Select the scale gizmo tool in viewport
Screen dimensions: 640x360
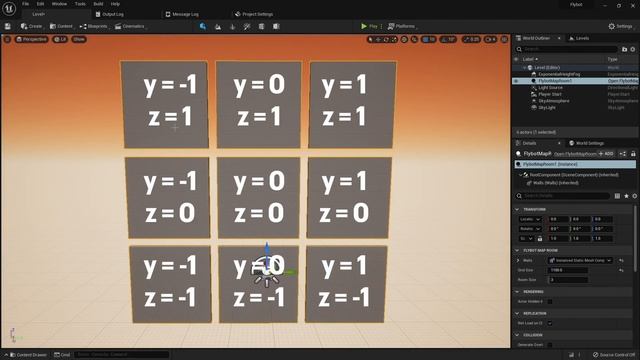(394, 40)
